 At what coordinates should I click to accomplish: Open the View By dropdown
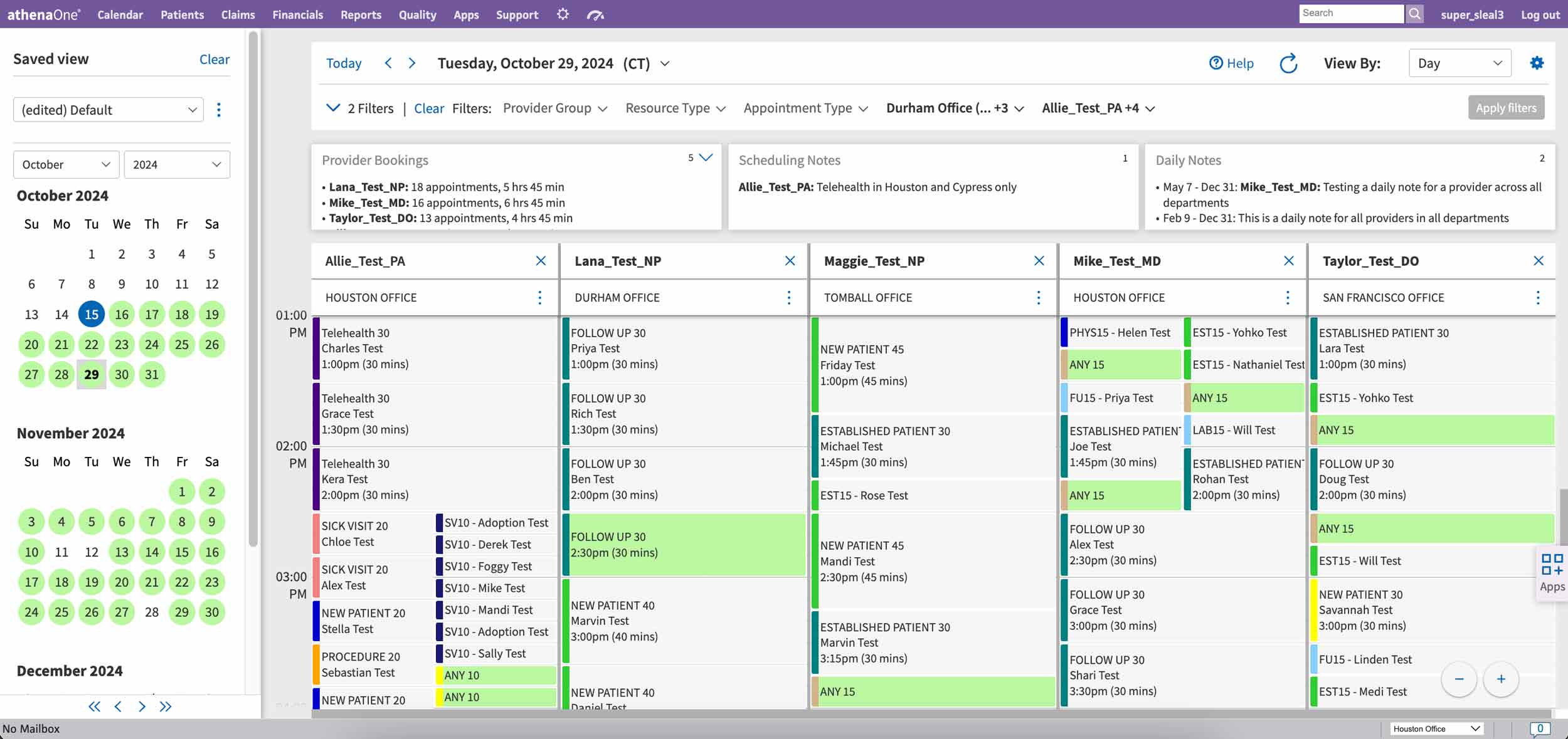pyautogui.click(x=1459, y=63)
